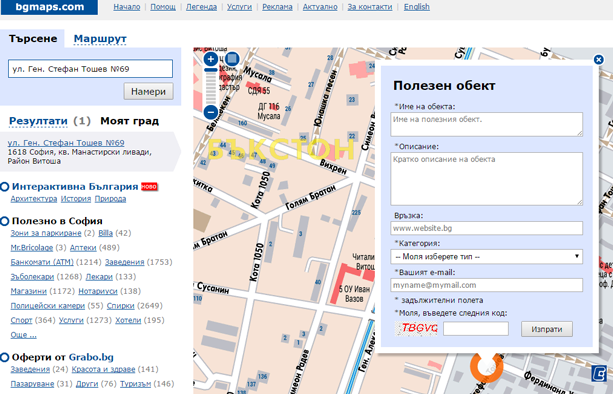Zoom in the map with plus button

tap(211, 59)
